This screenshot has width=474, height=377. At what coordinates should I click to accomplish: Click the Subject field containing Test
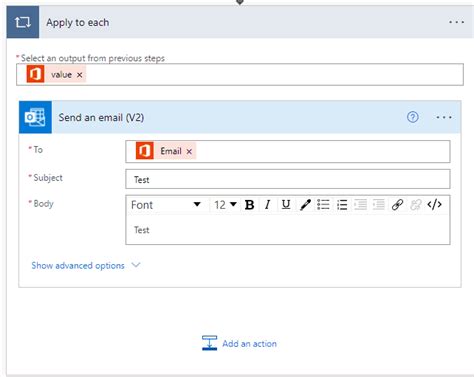[288, 179]
